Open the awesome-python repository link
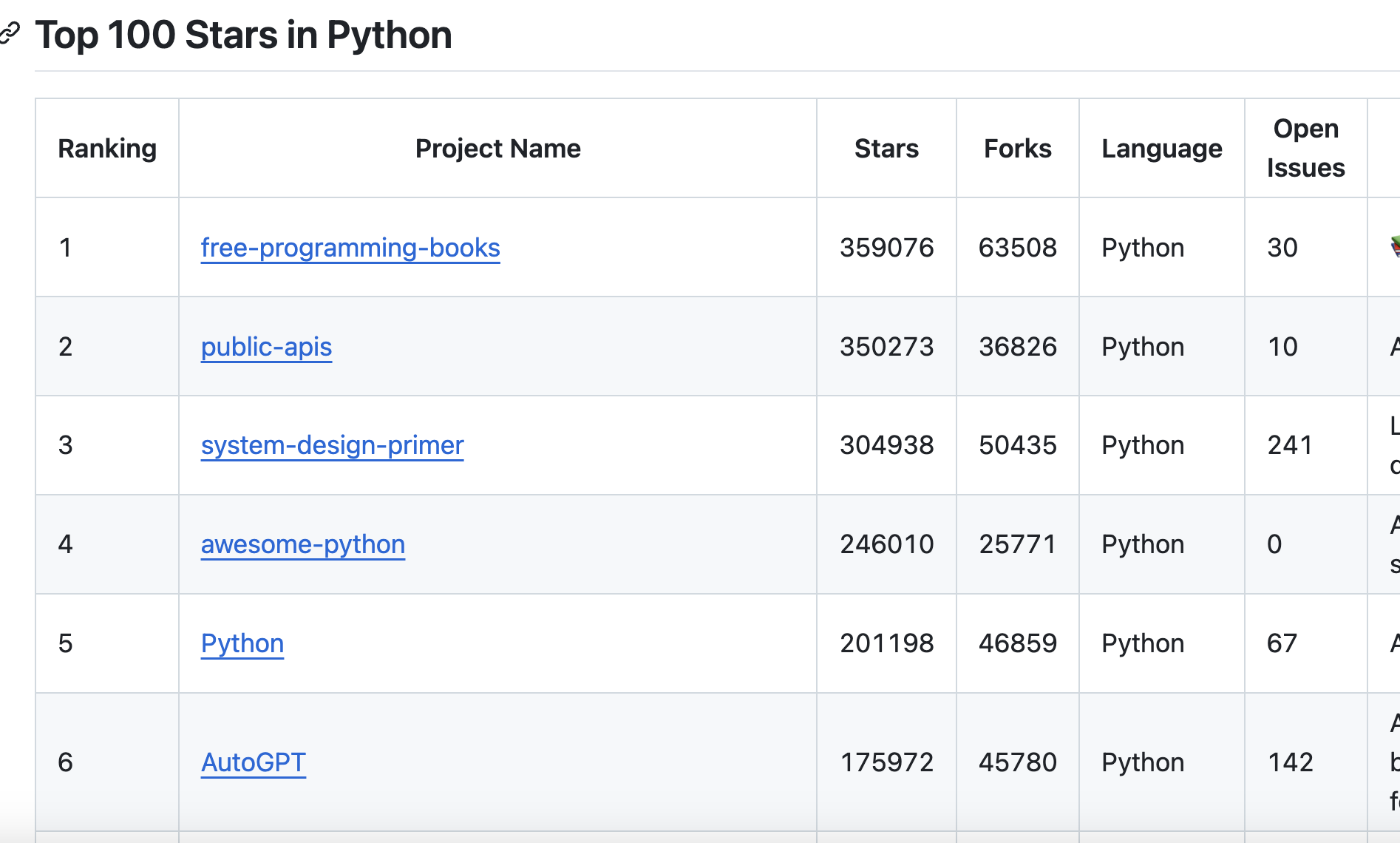 (302, 544)
